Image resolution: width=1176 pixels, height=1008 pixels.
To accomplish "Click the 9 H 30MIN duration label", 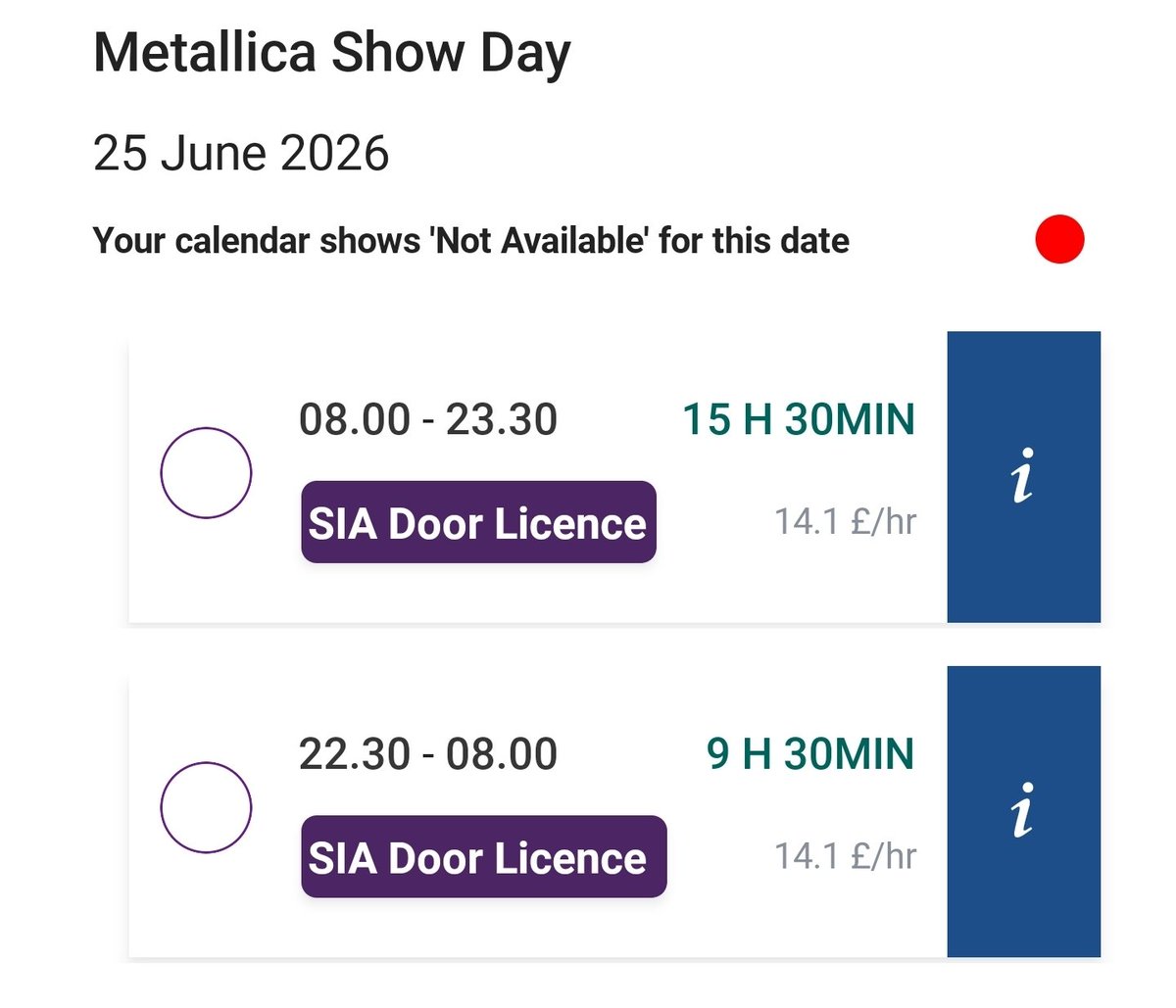I will coord(810,753).
